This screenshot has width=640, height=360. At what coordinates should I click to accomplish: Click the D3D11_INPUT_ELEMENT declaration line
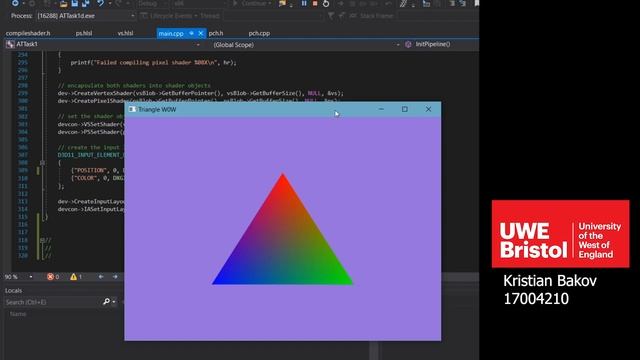tap(91, 155)
